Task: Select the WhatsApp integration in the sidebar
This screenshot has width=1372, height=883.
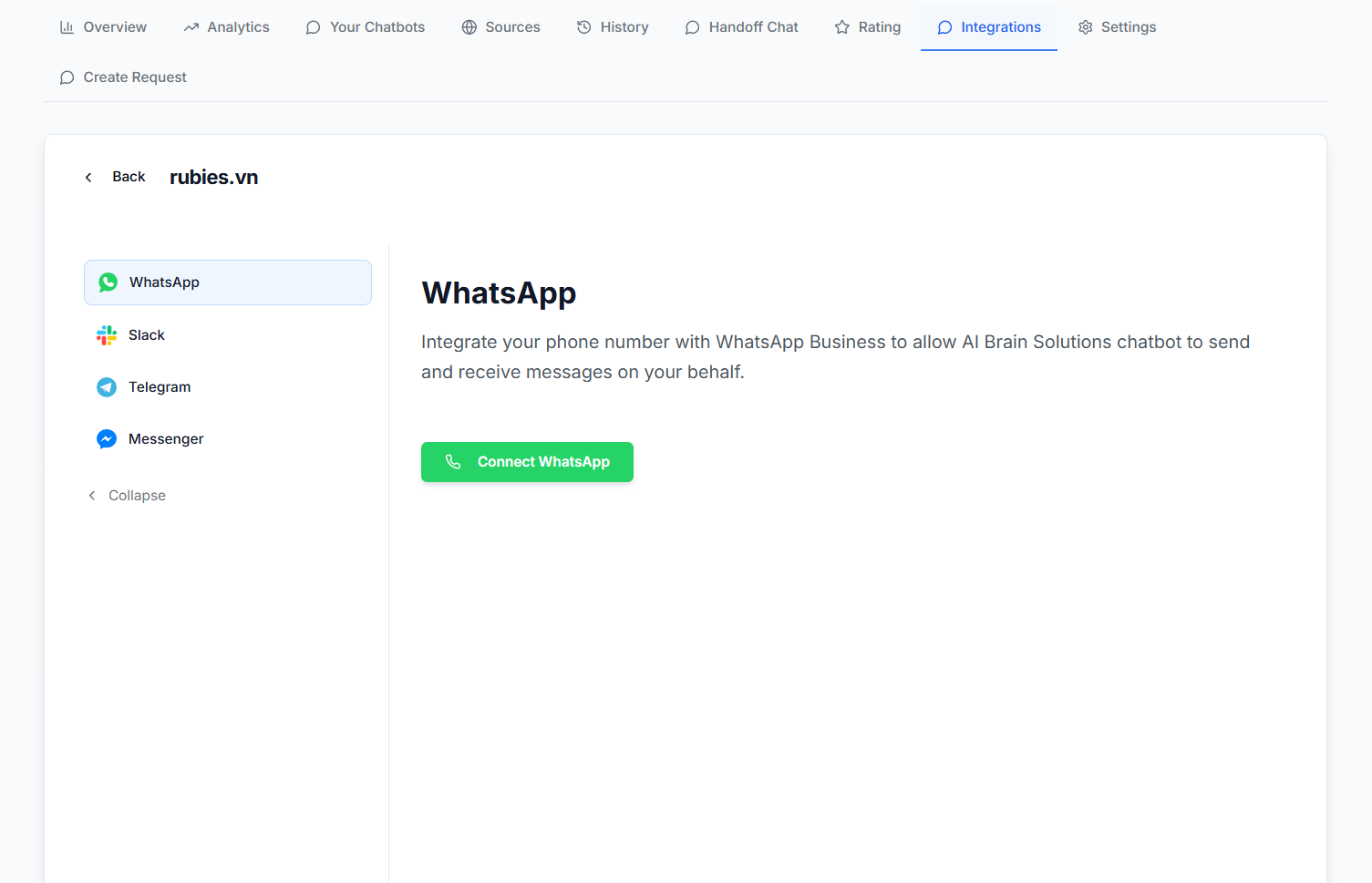Action: tap(228, 282)
